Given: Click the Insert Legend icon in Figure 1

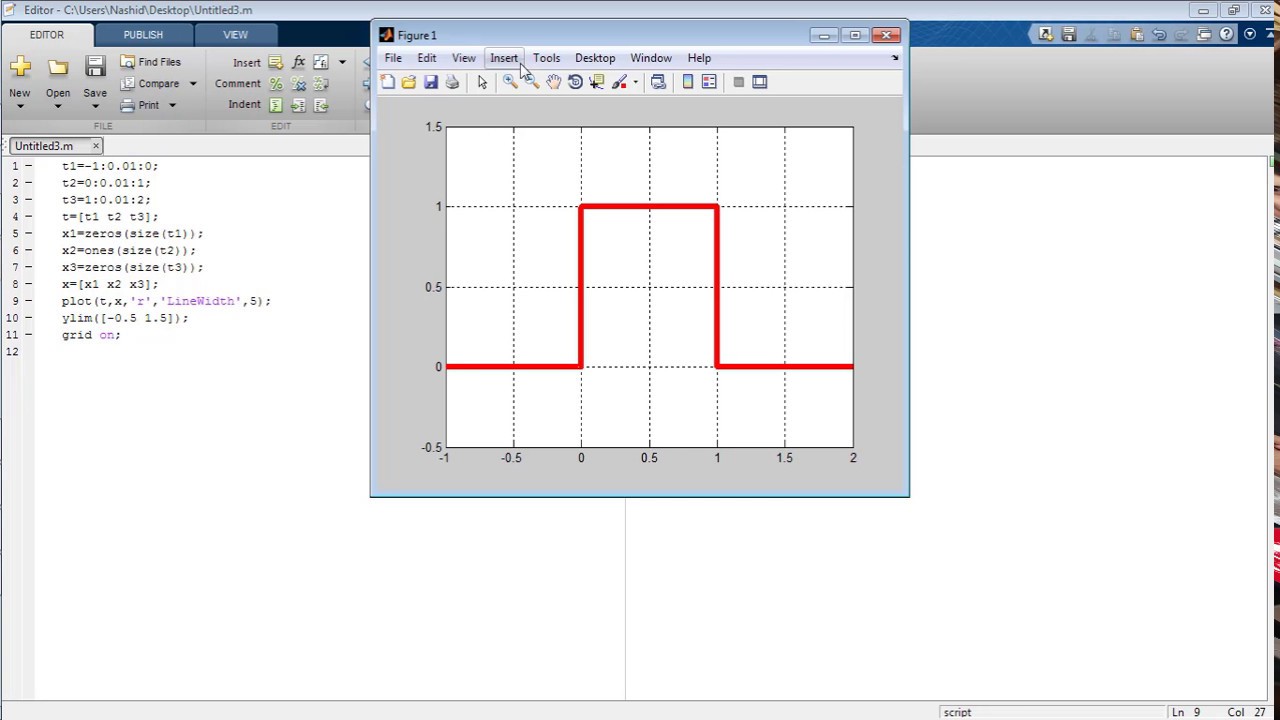Looking at the screenshot, I should pos(709,82).
